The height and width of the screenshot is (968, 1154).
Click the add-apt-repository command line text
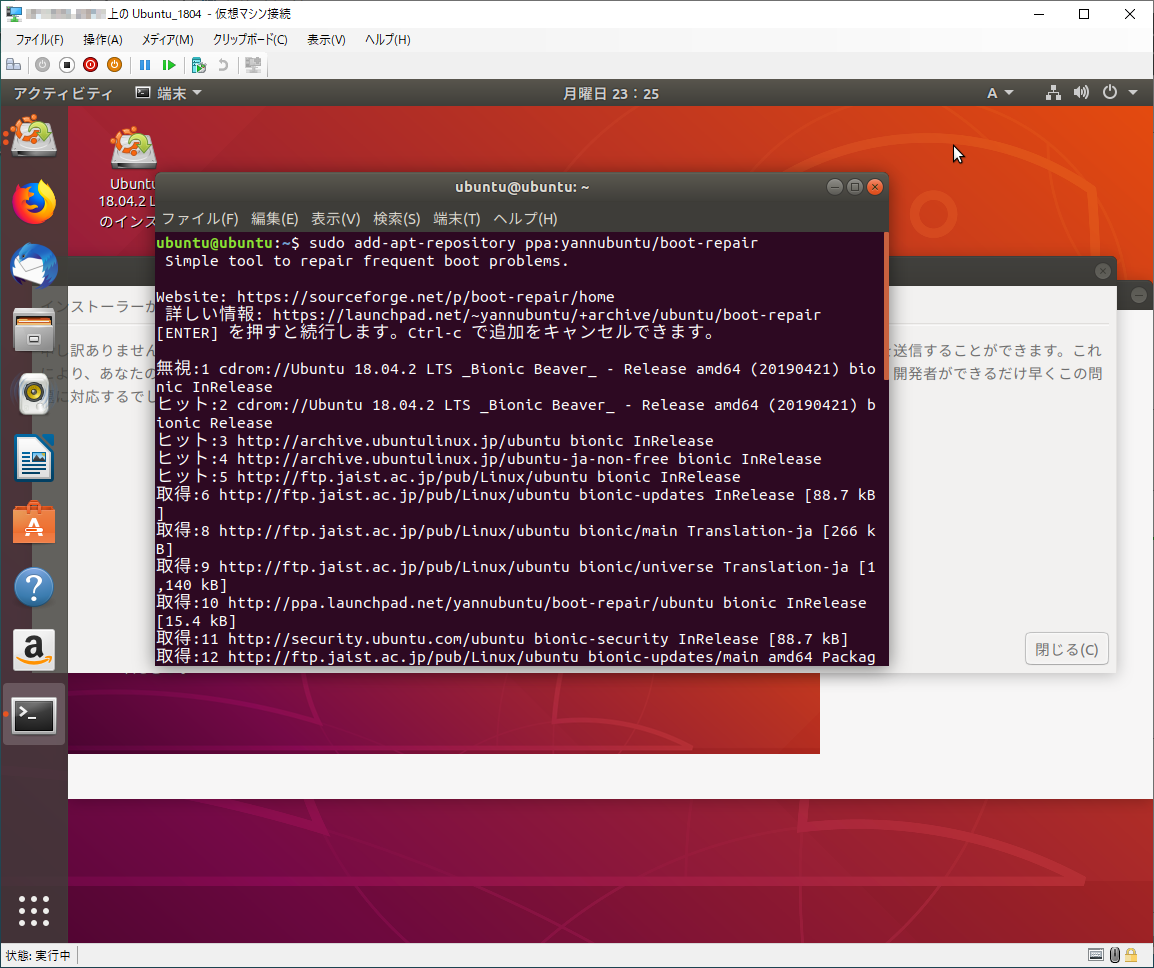(x=533, y=243)
